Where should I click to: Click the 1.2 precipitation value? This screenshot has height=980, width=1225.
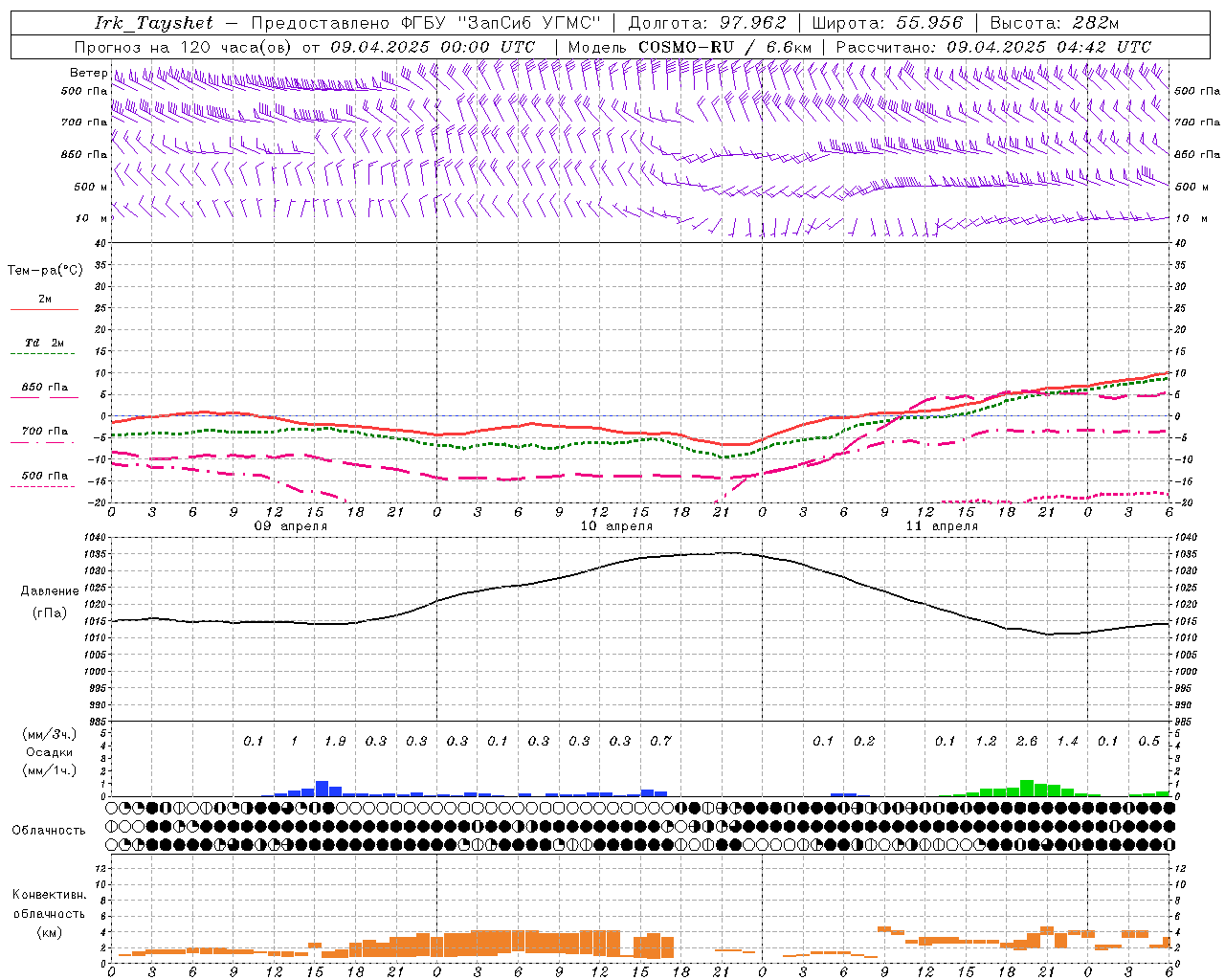pyautogui.click(x=986, y=741)
